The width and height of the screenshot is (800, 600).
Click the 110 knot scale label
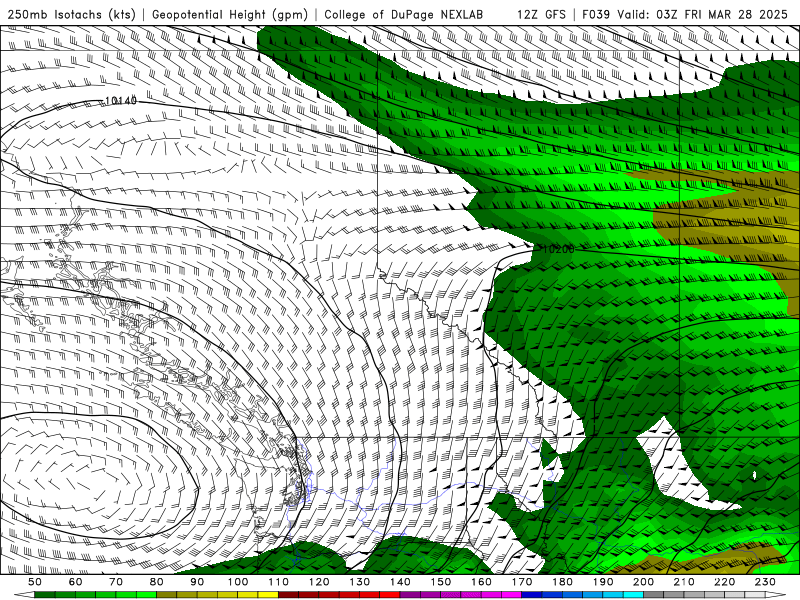click(278, 582)
